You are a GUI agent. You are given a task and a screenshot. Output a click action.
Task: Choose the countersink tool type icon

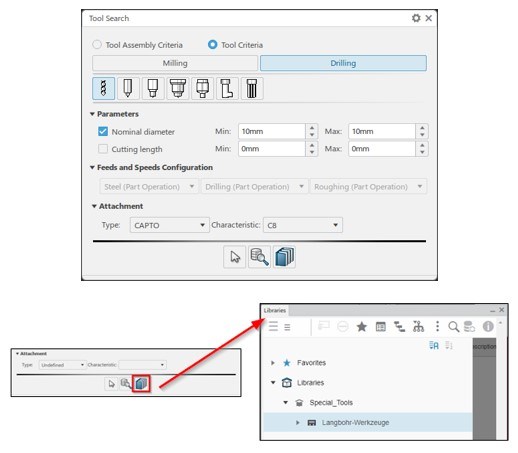pos(178,88)
